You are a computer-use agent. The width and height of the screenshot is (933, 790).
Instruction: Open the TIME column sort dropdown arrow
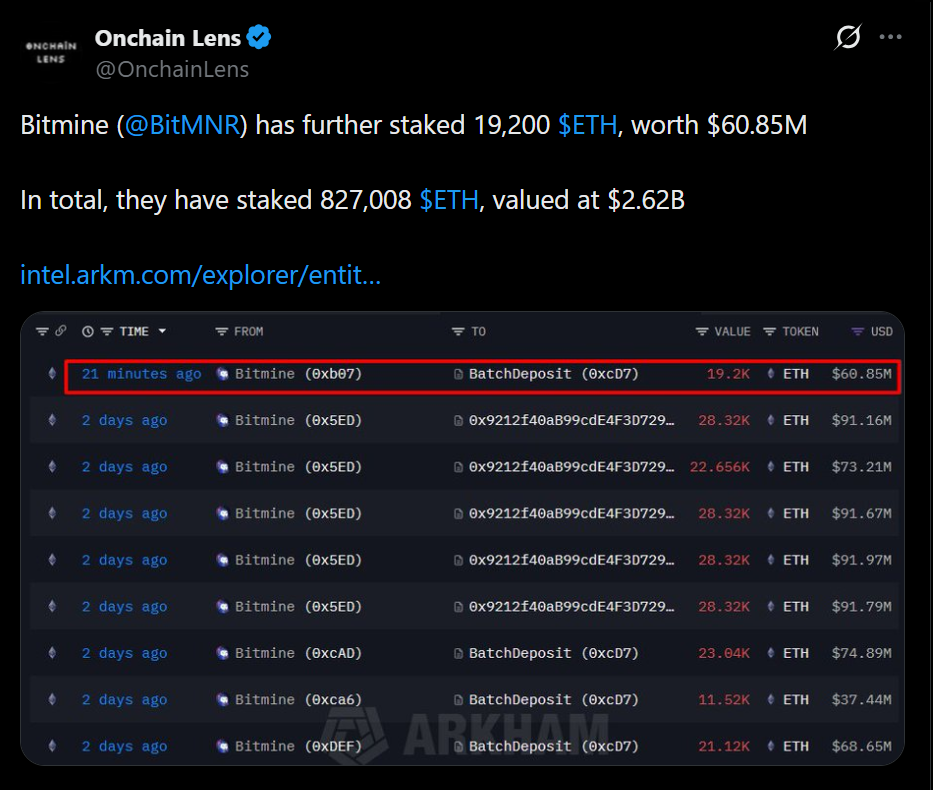pyautogui.click(x=161, y=331)
